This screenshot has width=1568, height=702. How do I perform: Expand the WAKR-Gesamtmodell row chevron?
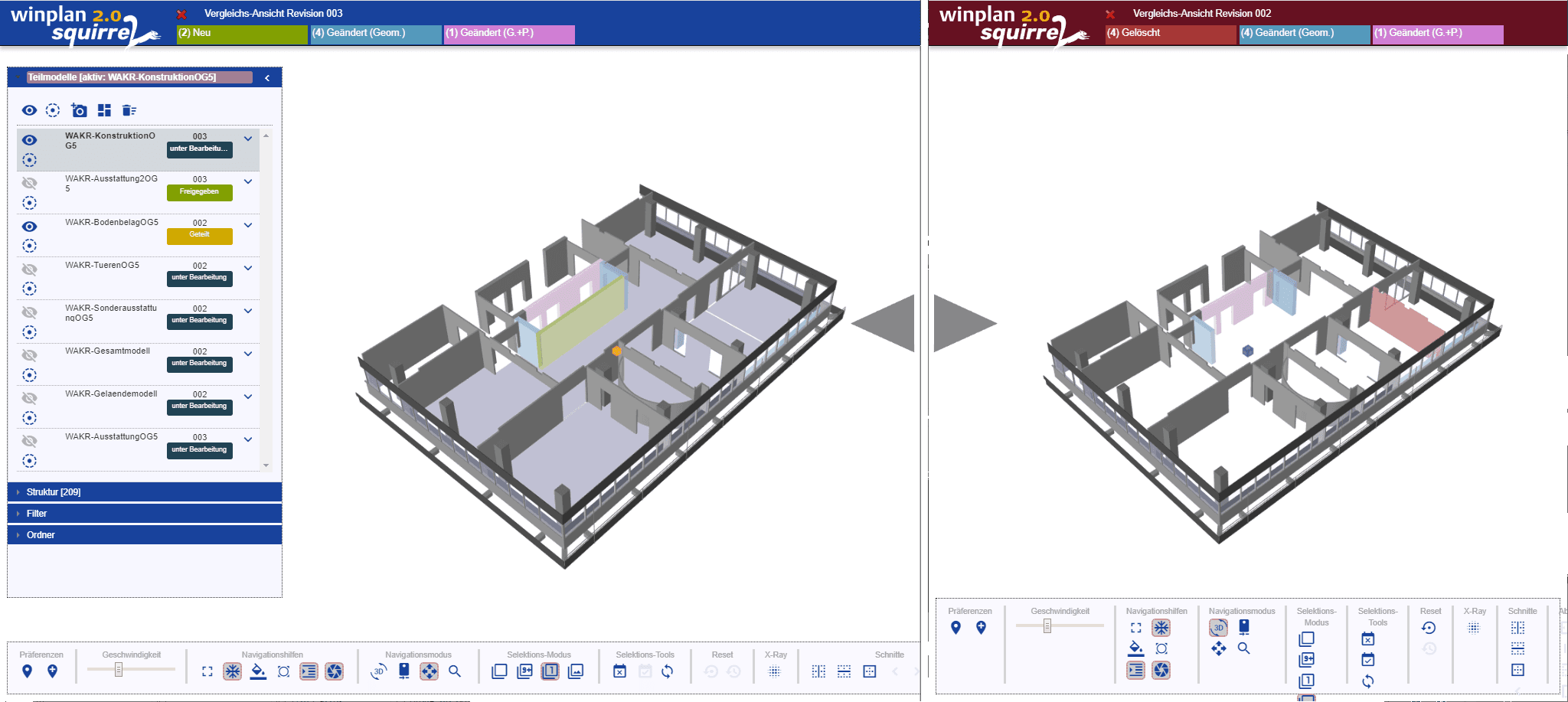[x=248, y=354]
